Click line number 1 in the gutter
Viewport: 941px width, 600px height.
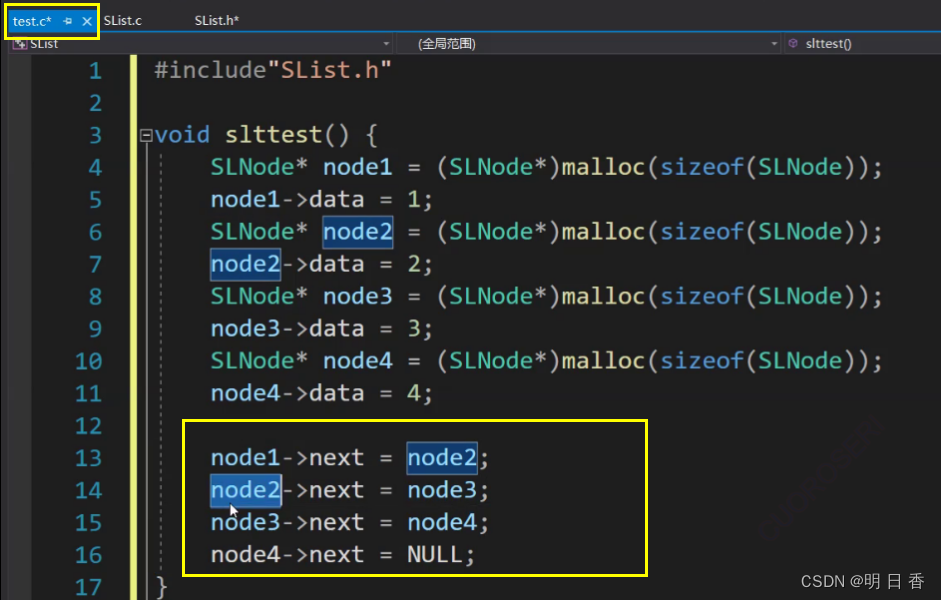[95, 71]
